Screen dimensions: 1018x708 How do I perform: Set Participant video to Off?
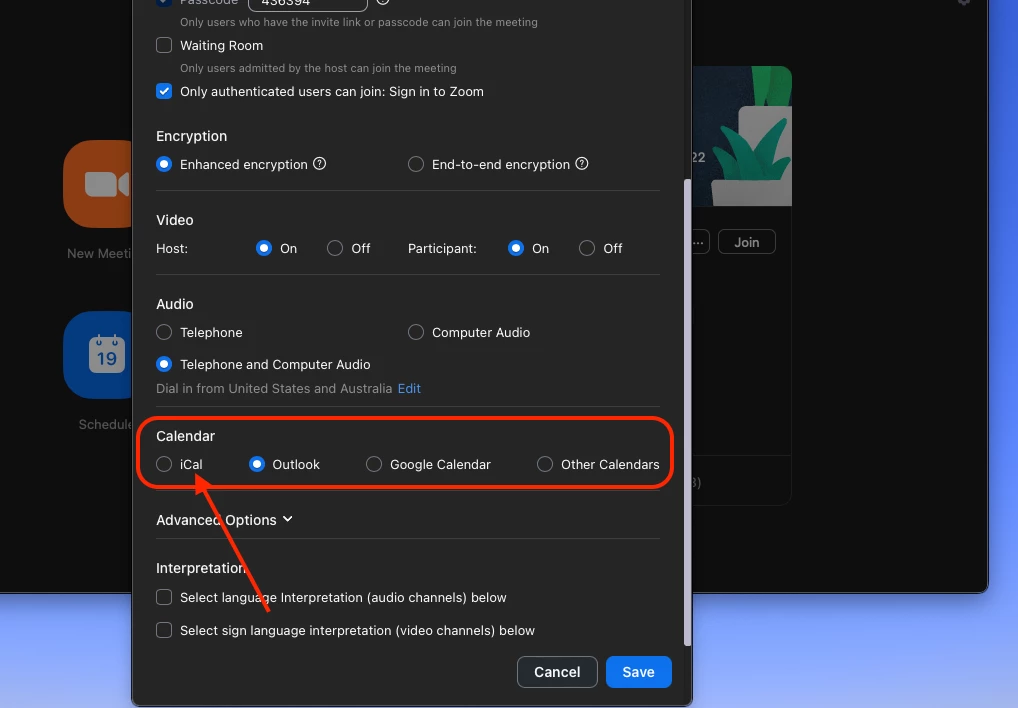point(587,248)
